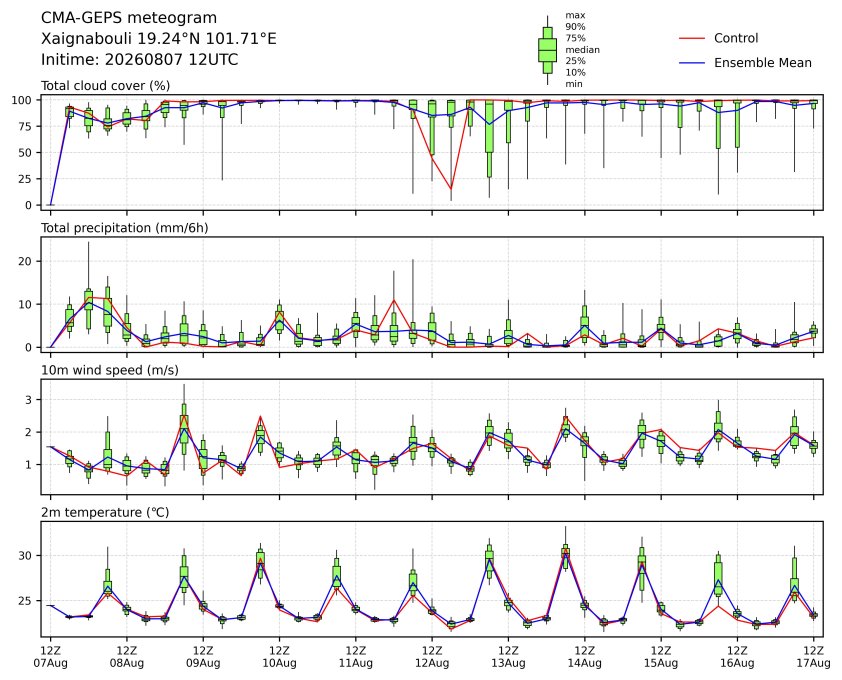Click the '100' tick on cloud cover axis
The width and height of the screenshot is (842, 680).
point(23,100)
